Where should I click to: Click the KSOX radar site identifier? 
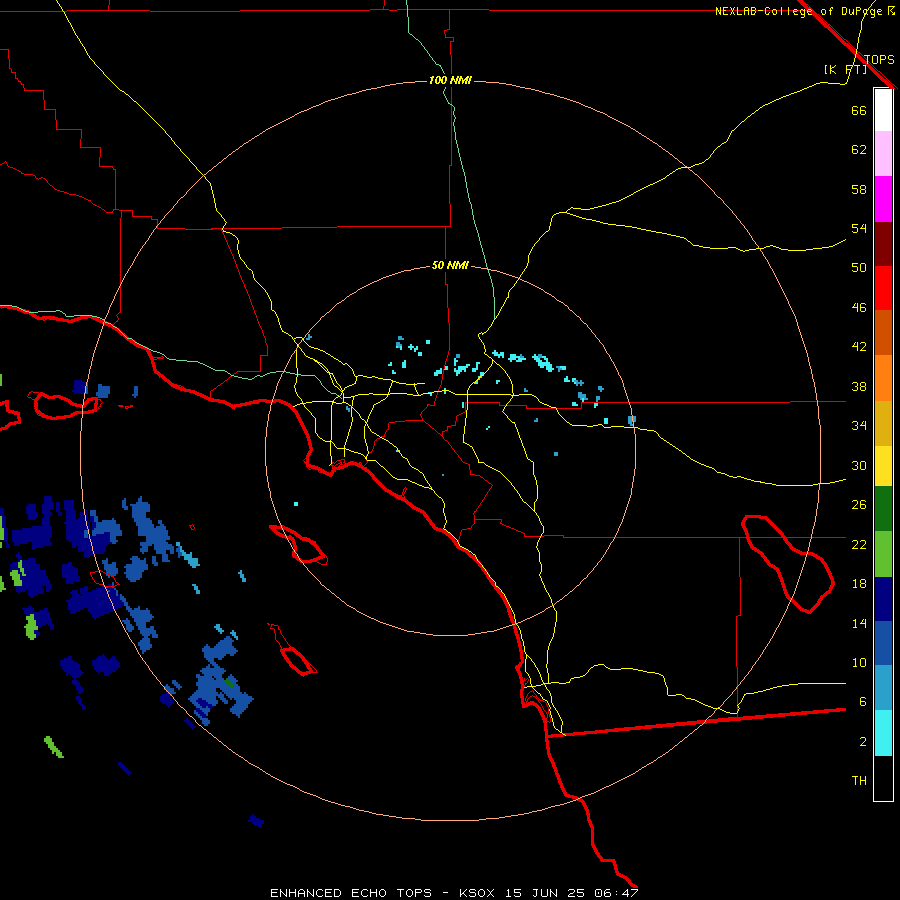tap(476, 893)
